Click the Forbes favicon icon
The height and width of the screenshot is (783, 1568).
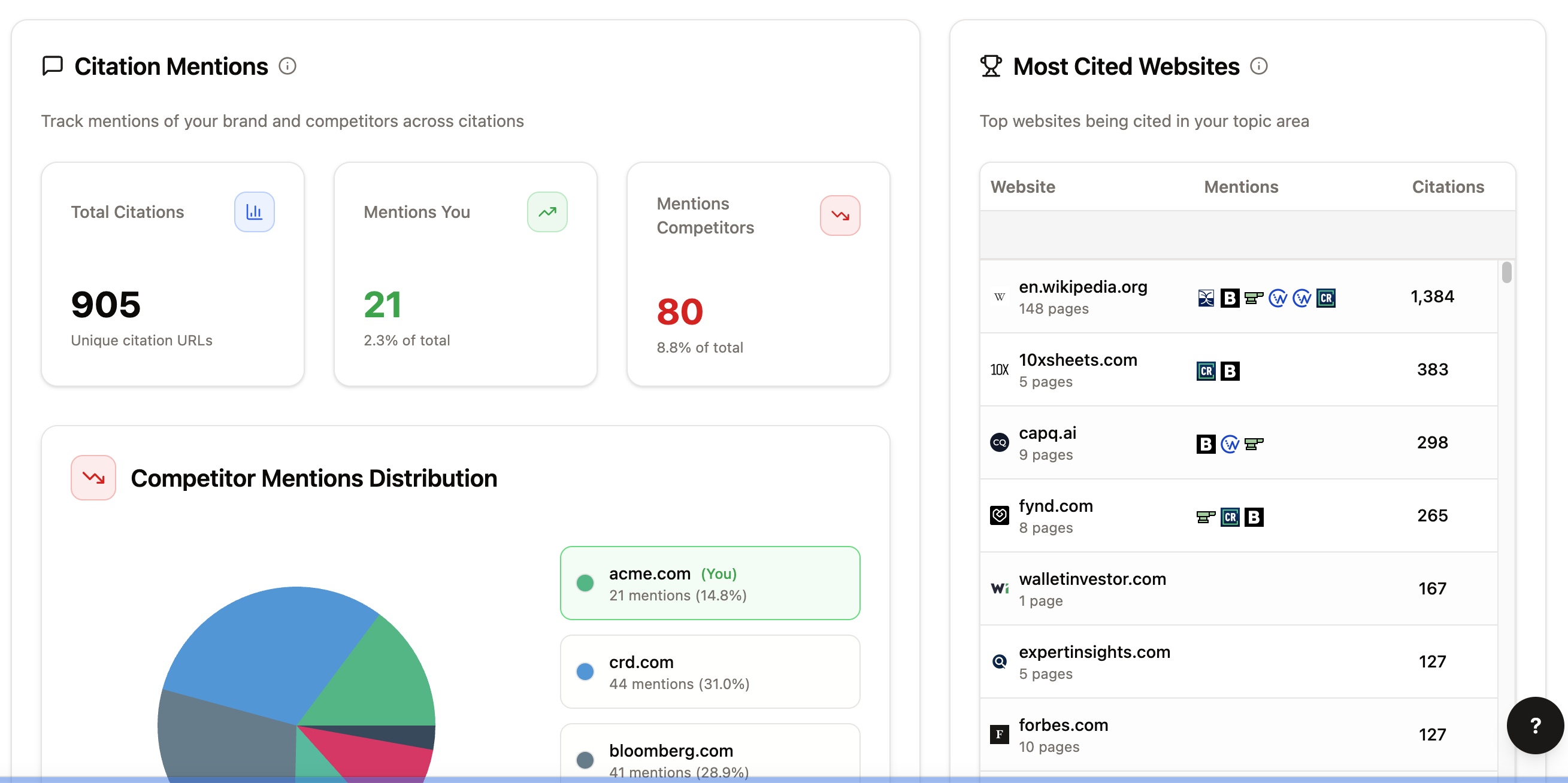(x=999, y=735)
